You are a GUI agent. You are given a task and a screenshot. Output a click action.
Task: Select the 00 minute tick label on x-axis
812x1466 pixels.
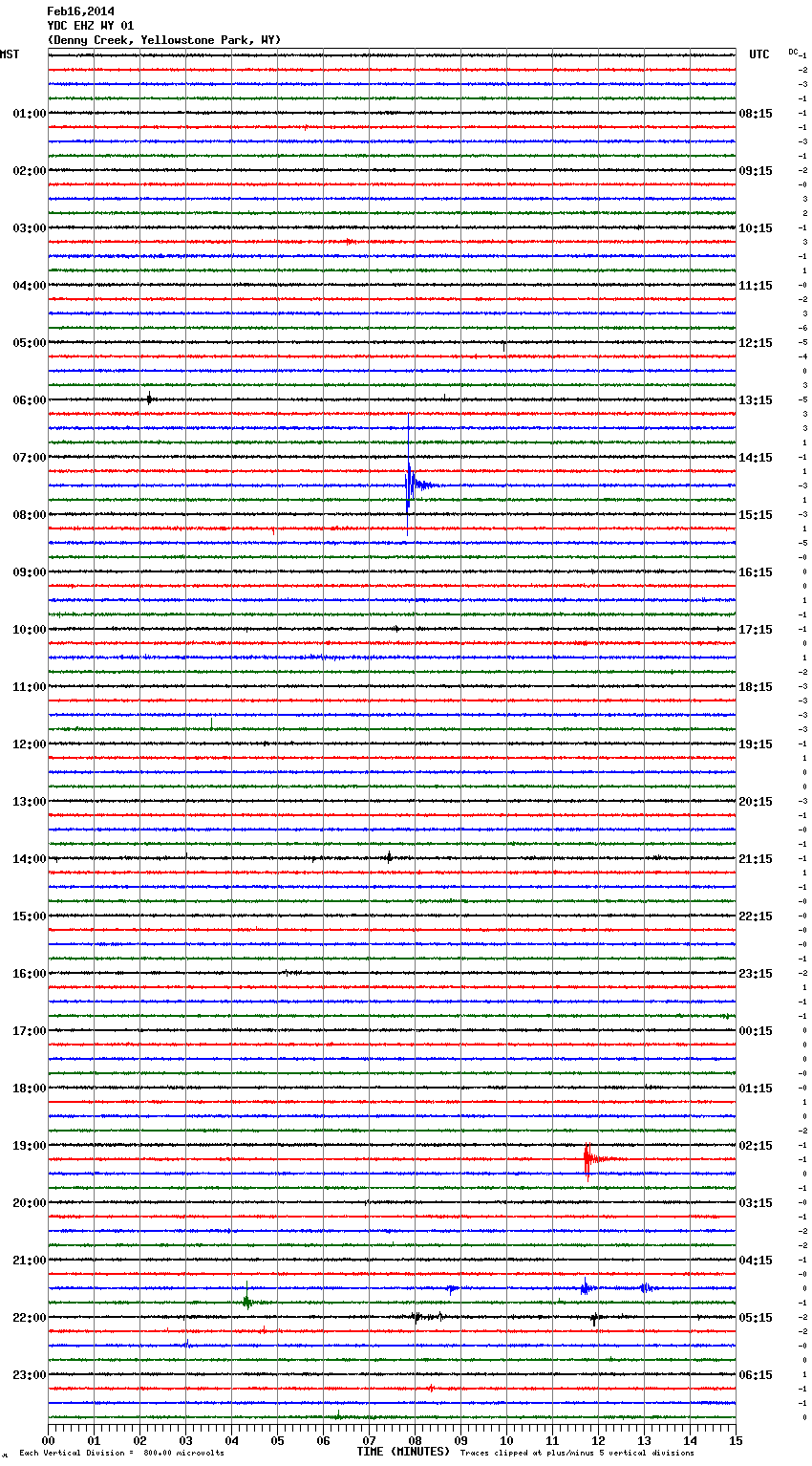pyautogui.click(x=48, y=1440)
